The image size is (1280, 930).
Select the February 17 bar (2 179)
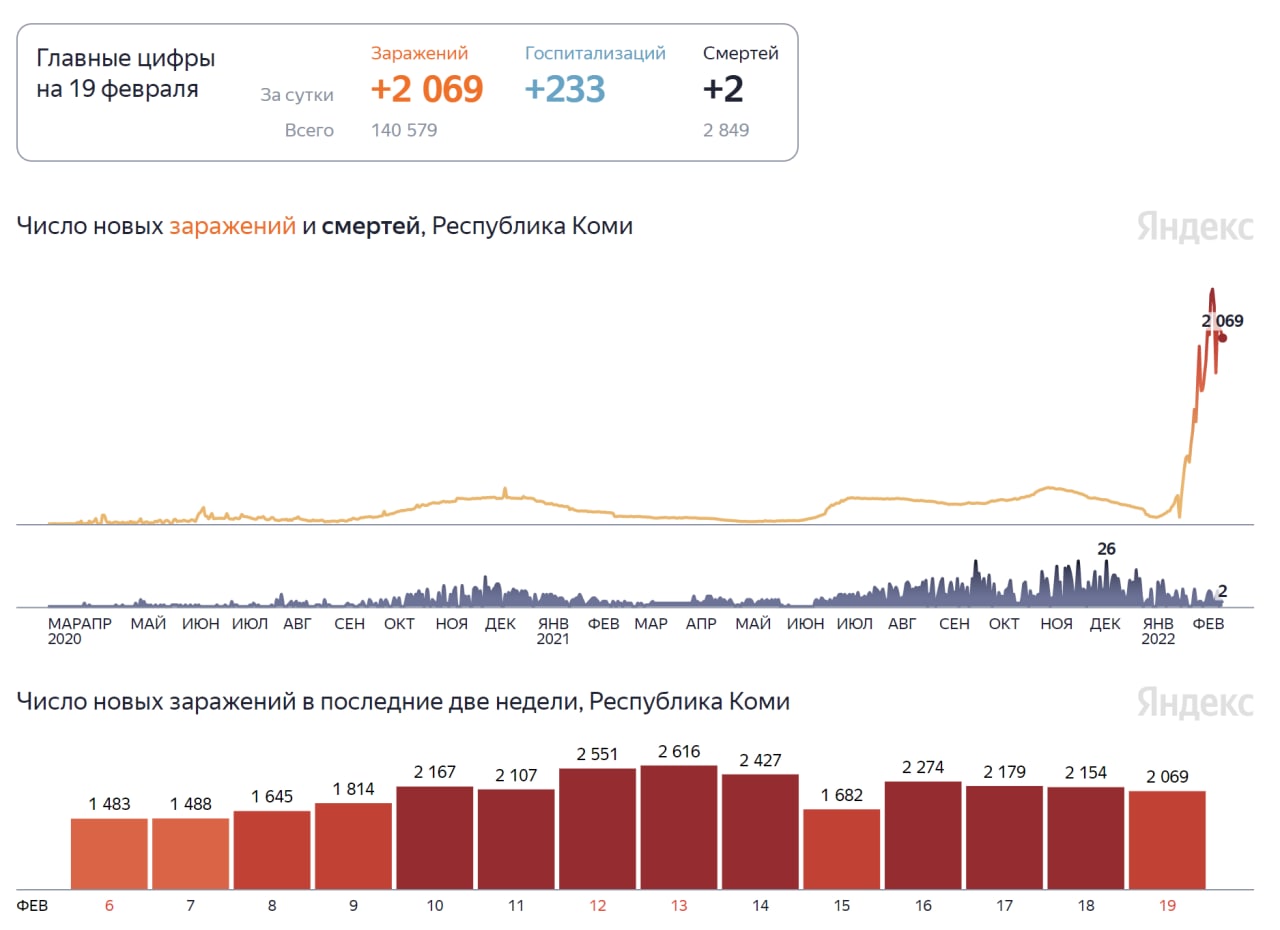1004,837
